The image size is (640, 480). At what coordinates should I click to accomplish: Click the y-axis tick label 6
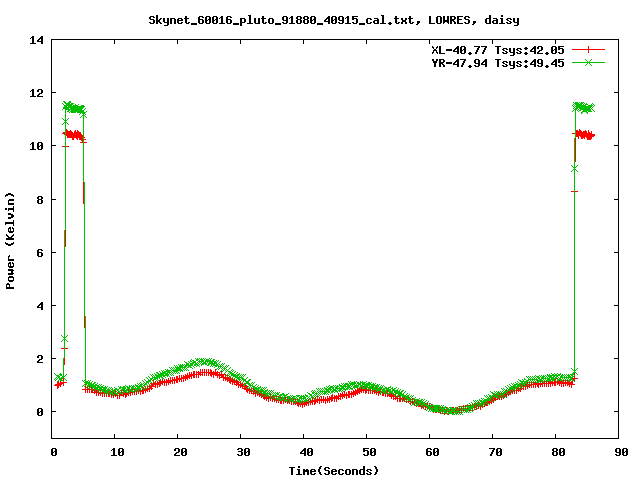[x=40, y=253]
